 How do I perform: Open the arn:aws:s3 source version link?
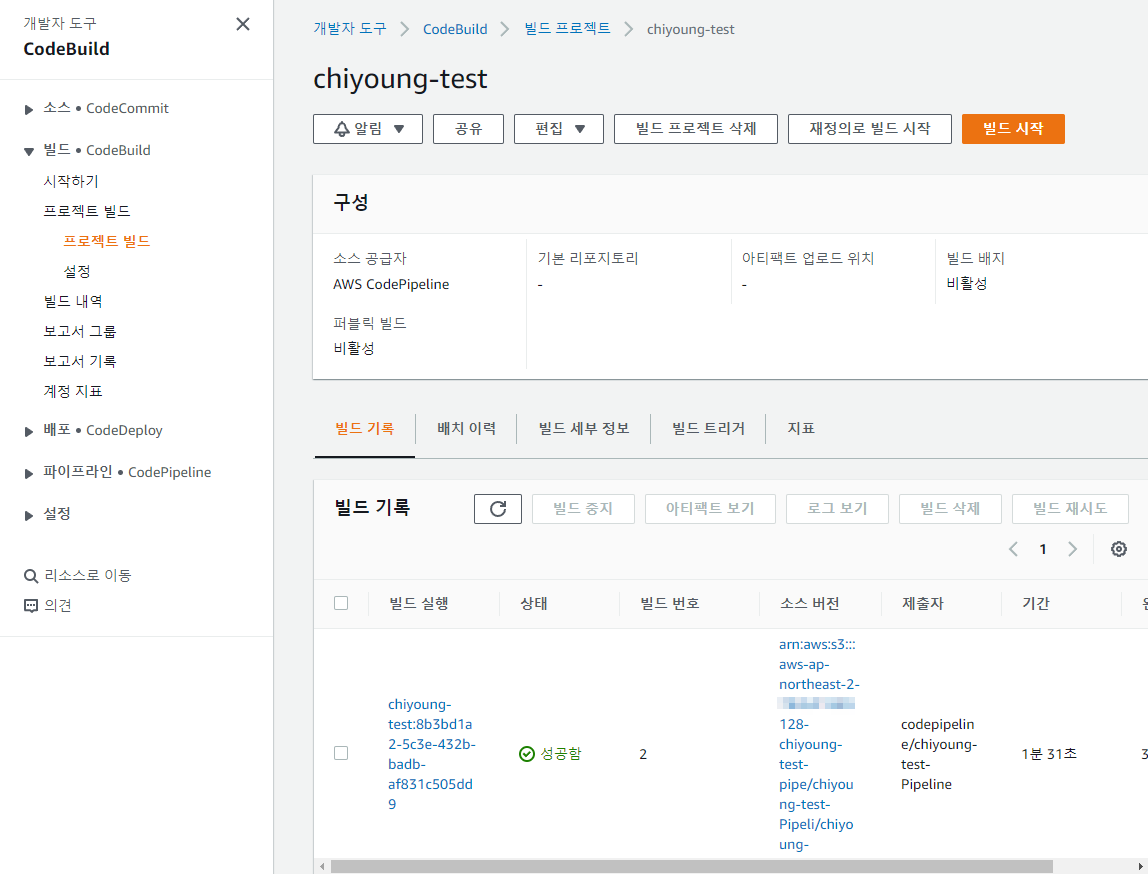(x=819, y=744)
